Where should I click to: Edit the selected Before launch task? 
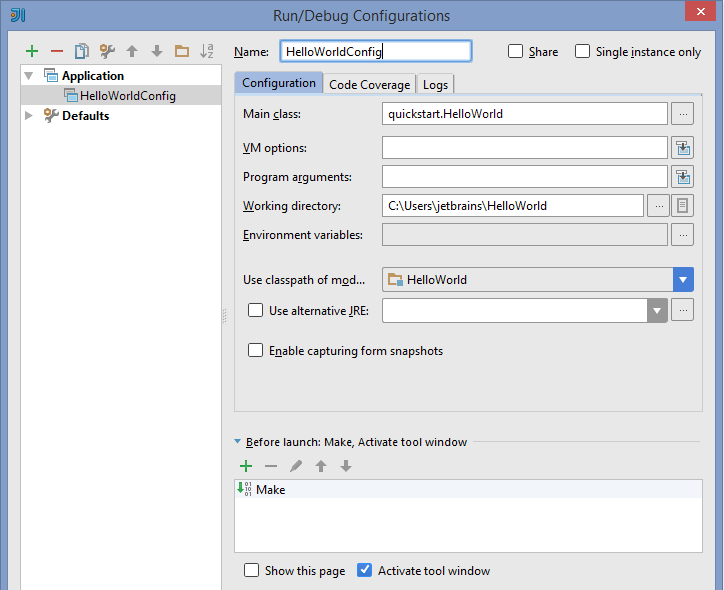pyautogui.click(x=296, y=466)
